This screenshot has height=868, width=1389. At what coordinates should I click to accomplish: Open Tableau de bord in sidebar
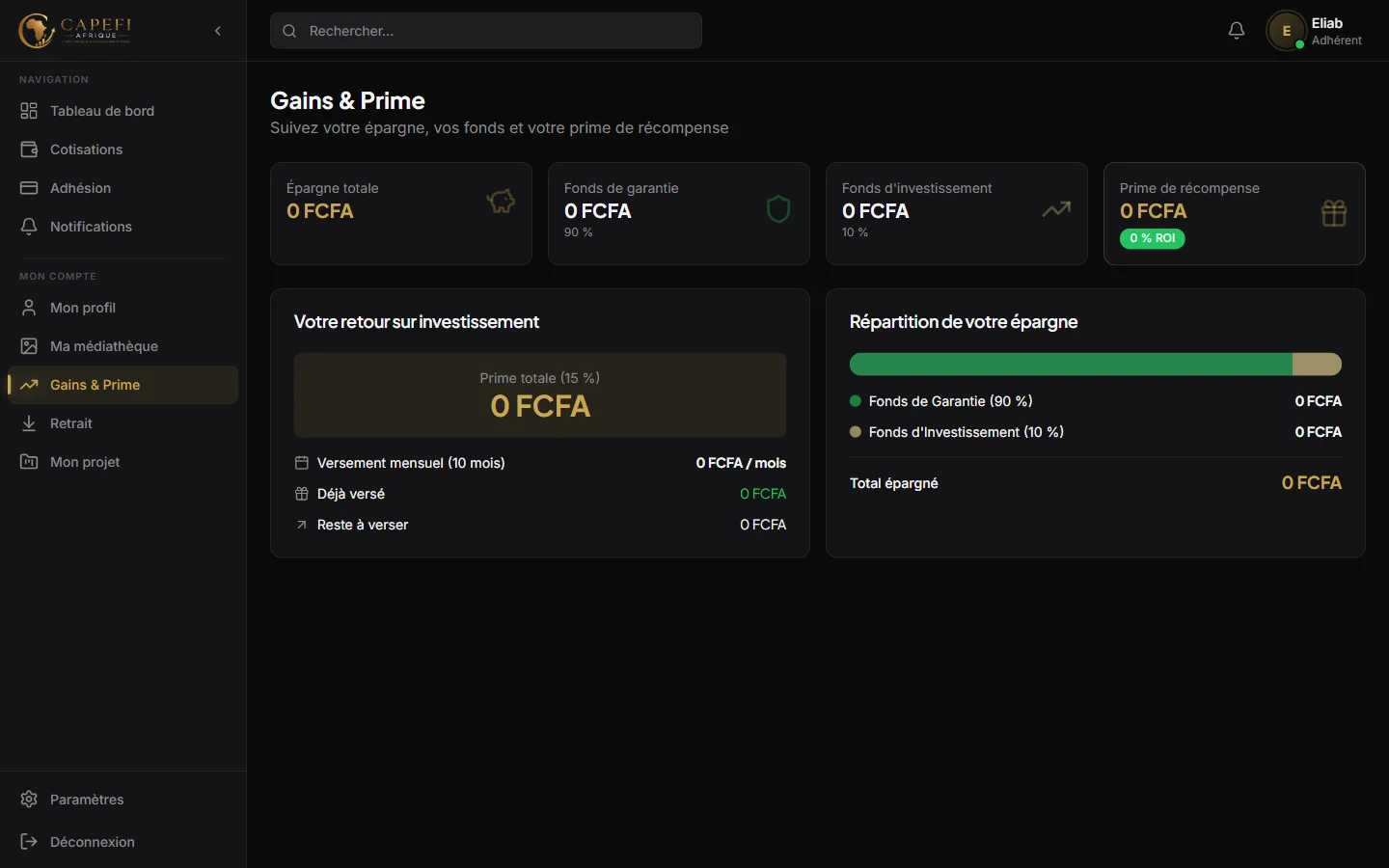tap(123, 111)
